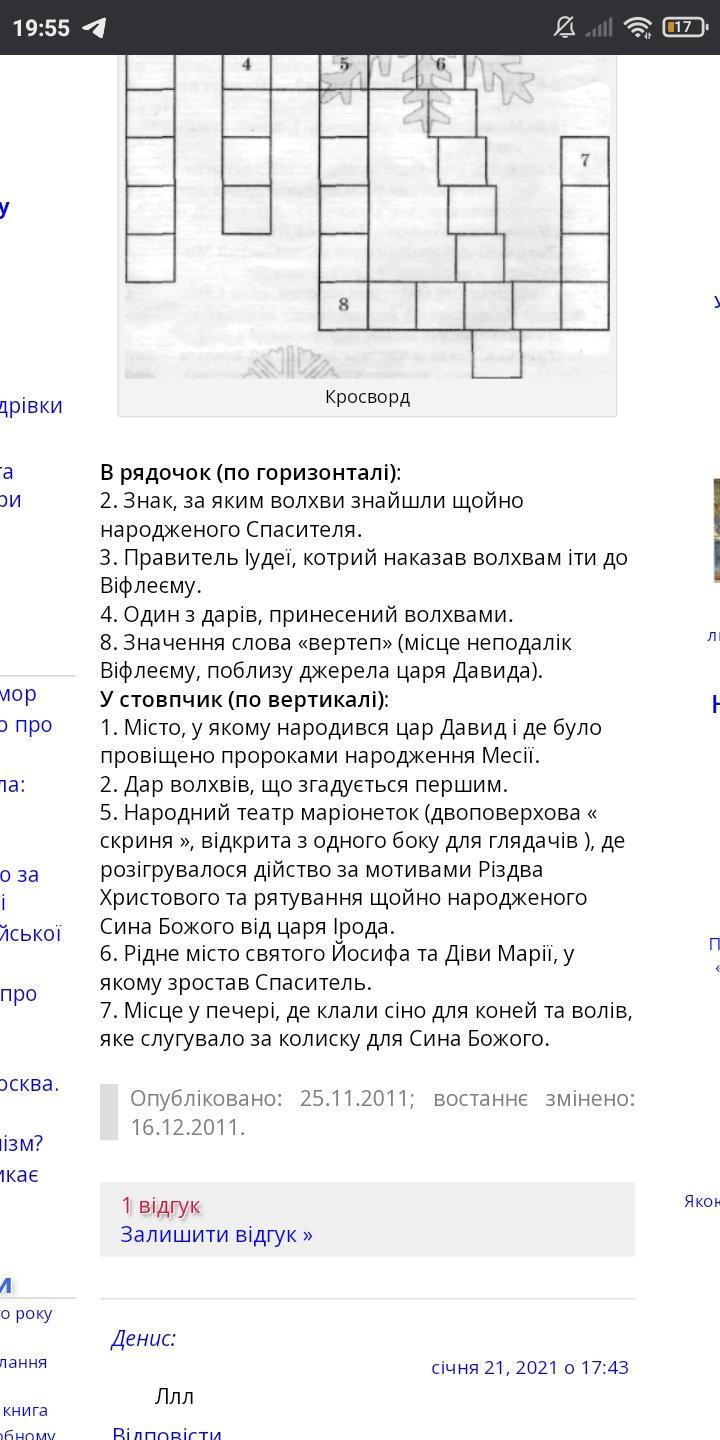Viewport: 720px width, 1440px height.
Task: Tap Відповісти reply link
Action: click(x=167, y=1432)
